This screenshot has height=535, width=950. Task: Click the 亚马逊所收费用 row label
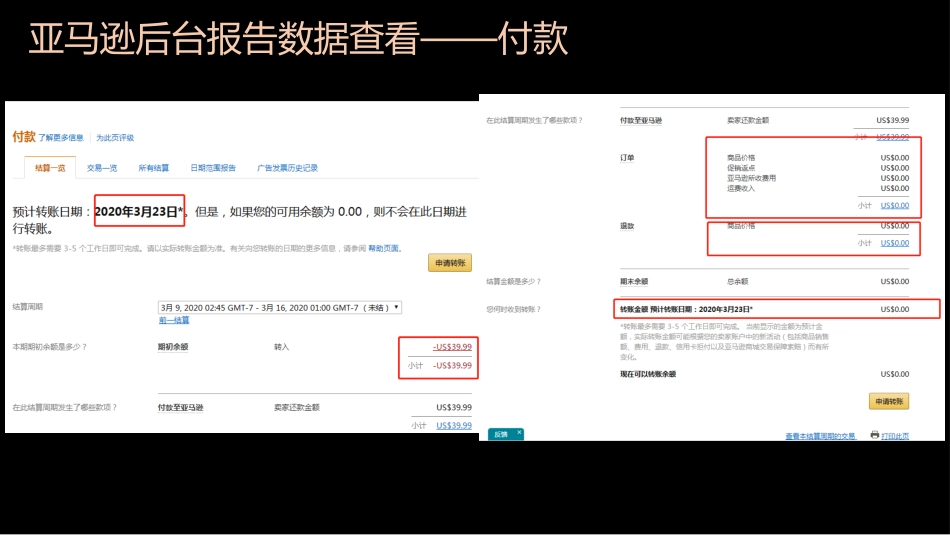(x=751, y=178)
